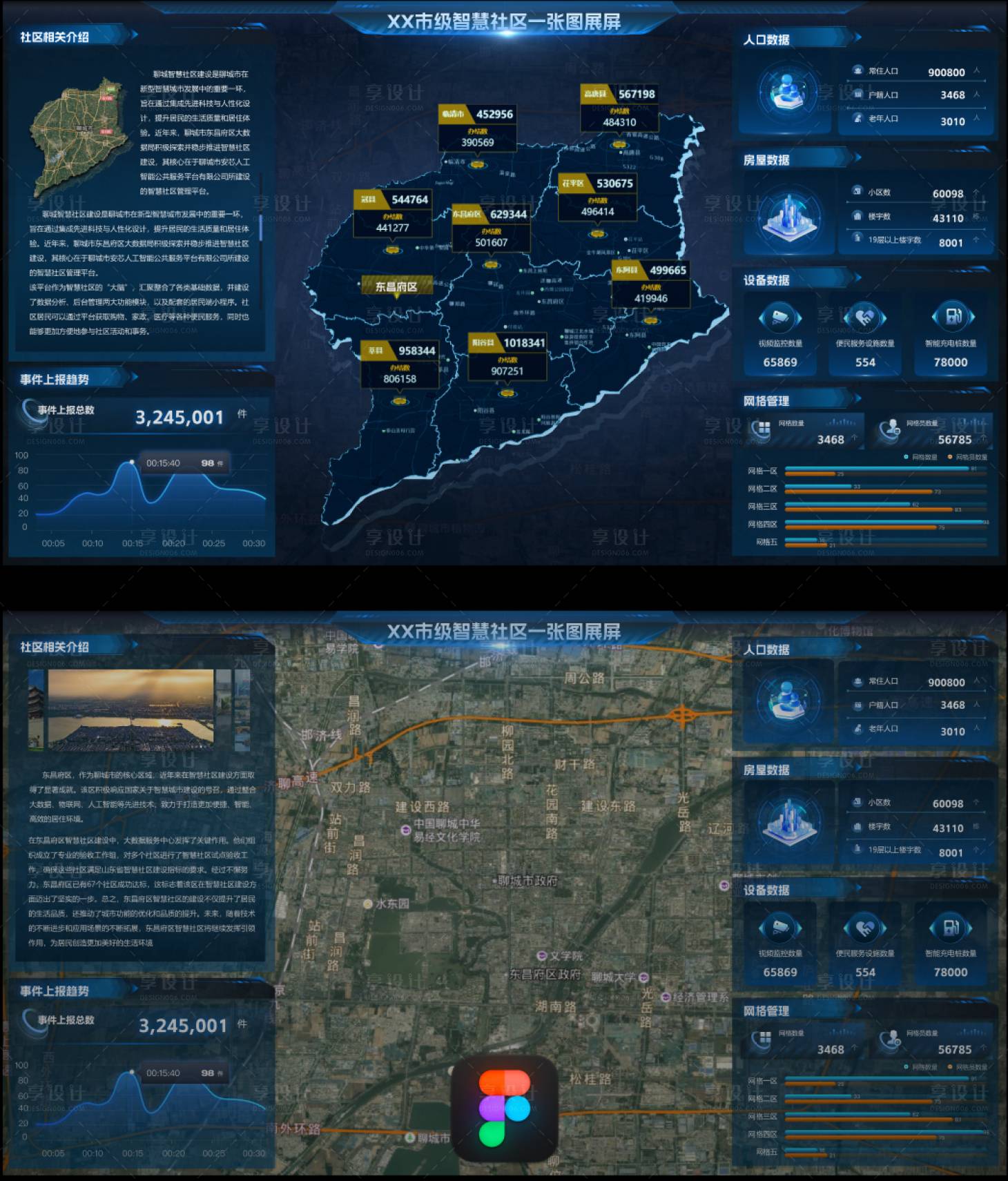Click 水东园 point on satellite map
Screen dimensions: 1008x1181
(368, 904)
